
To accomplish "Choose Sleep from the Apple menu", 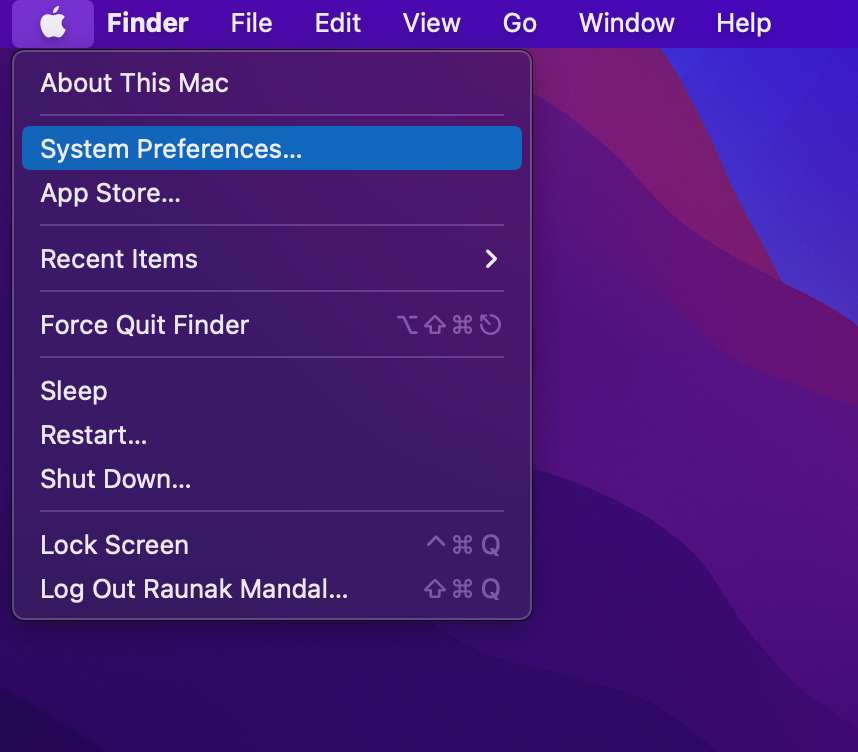I will [x=272, y=391].
